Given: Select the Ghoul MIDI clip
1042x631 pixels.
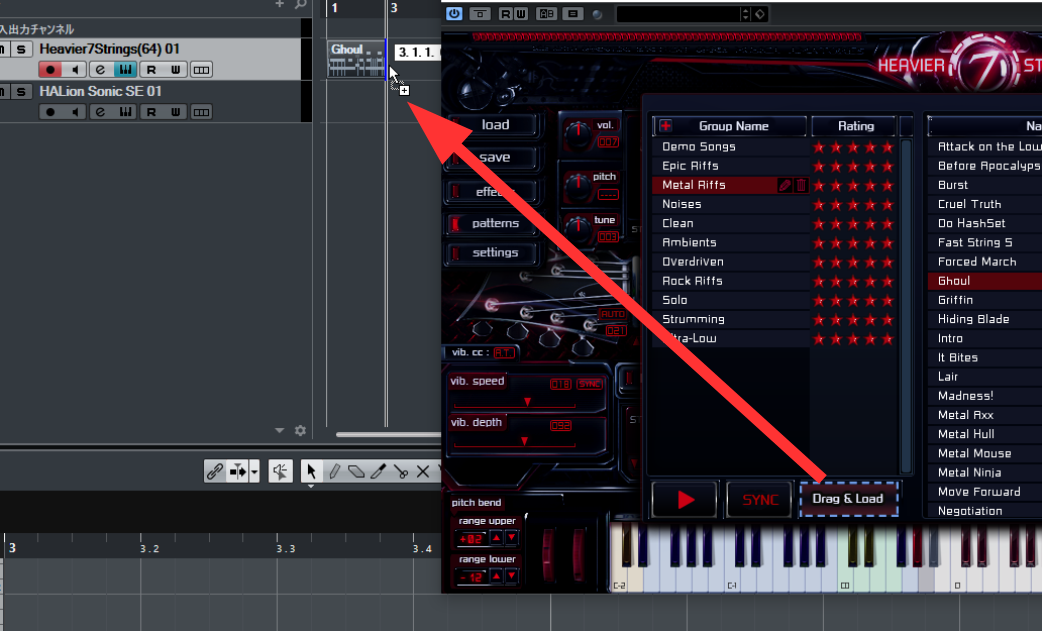Looking at the screenshot, I should click(356, 58).
